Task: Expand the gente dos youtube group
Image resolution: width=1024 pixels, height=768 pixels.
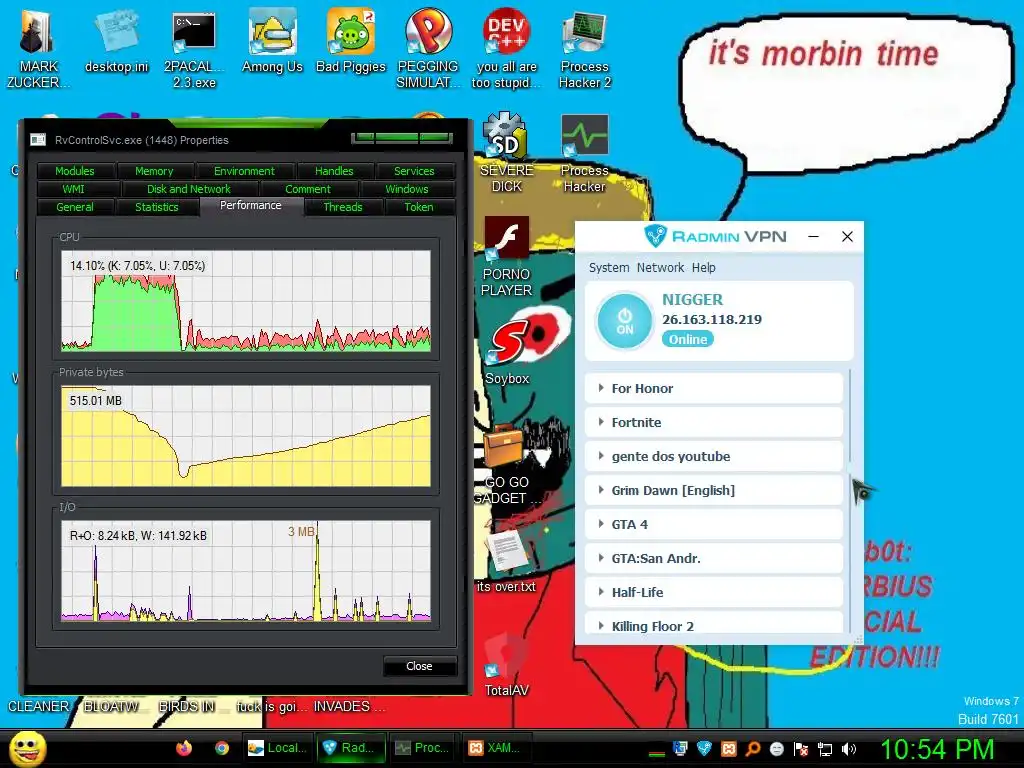Action: pyautogui.click(x=714, y=456)
